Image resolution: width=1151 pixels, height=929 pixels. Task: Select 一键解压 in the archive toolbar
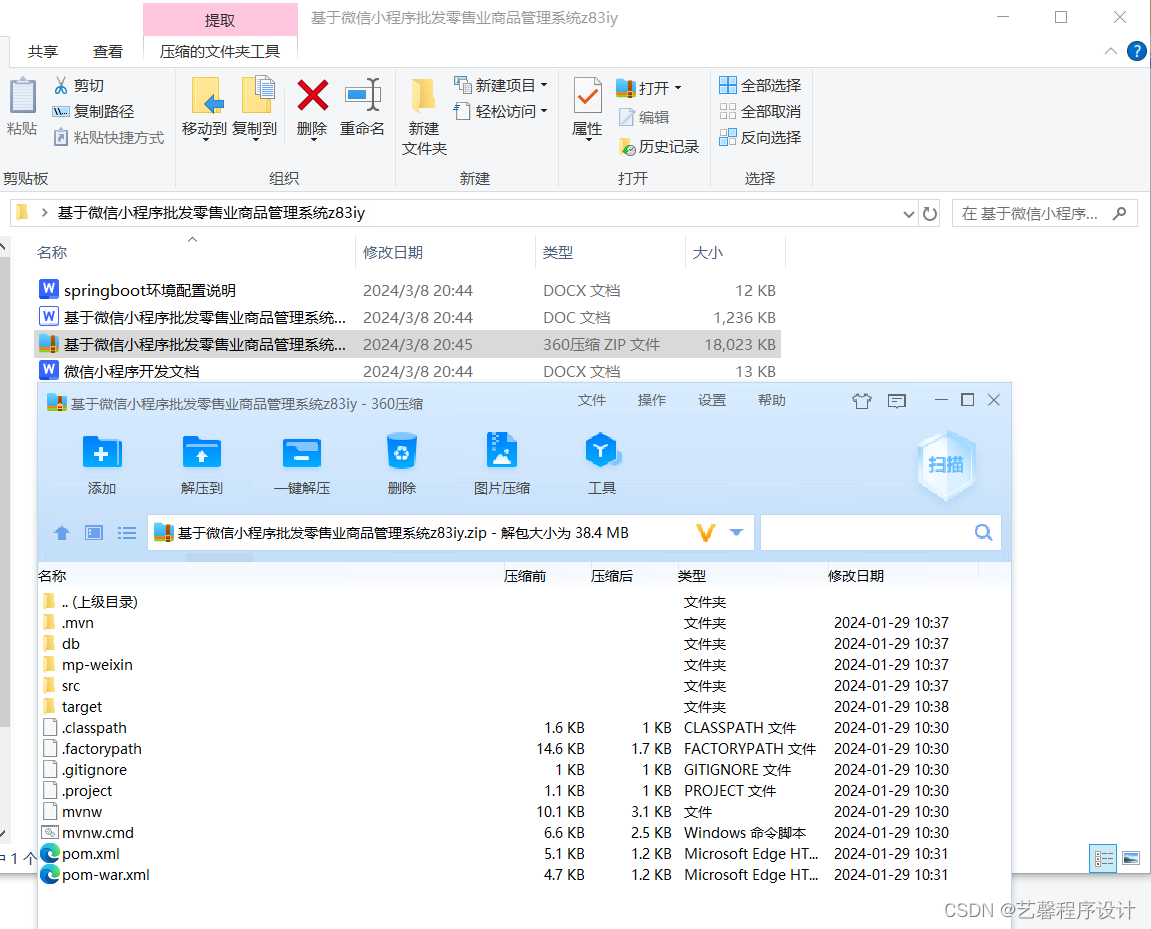click(x=301, y=463)
